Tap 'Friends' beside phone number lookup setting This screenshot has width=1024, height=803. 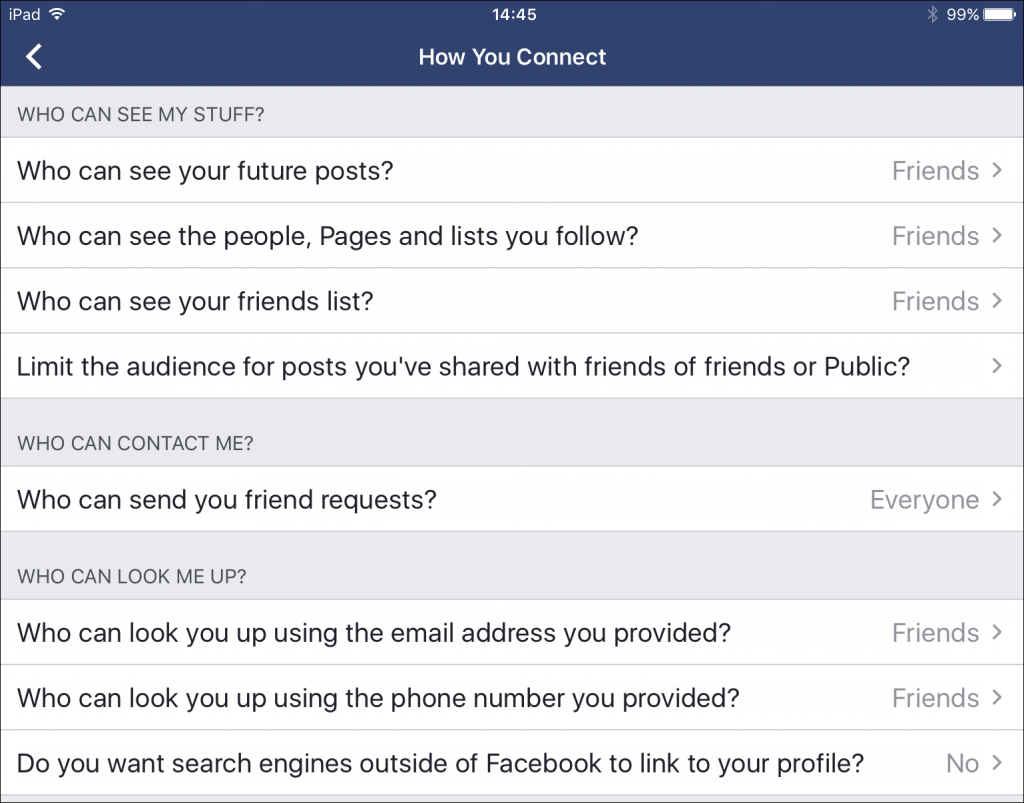pyautogui.click(x=935, y=697)
